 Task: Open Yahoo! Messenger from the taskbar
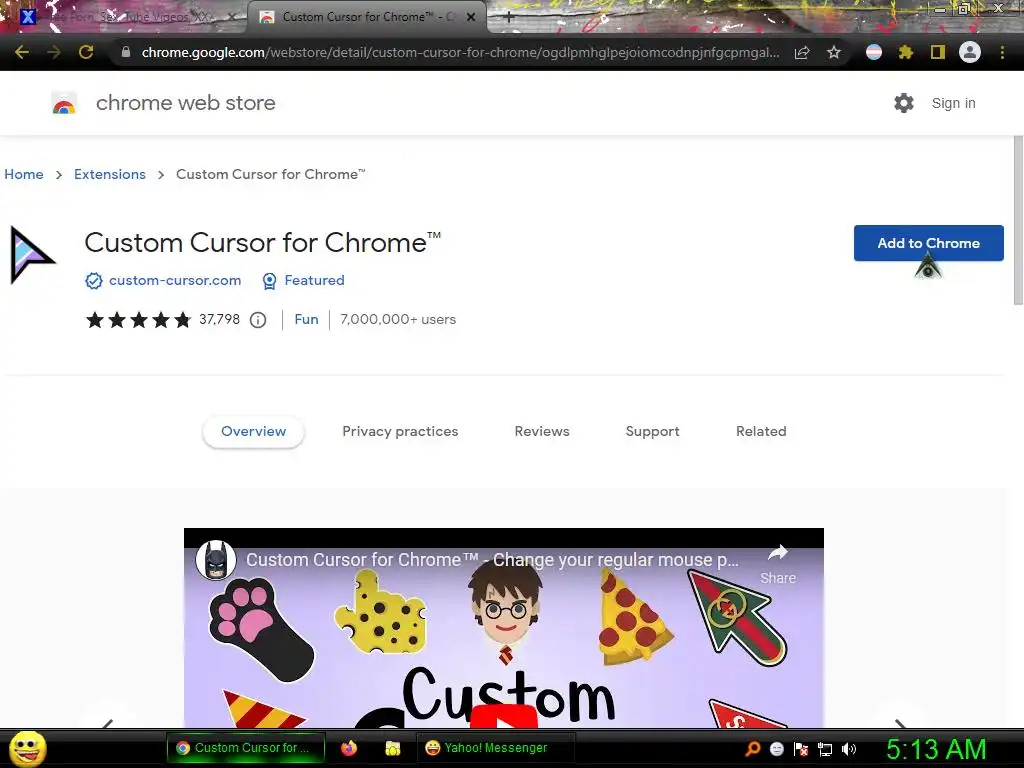tap(496, 748)
